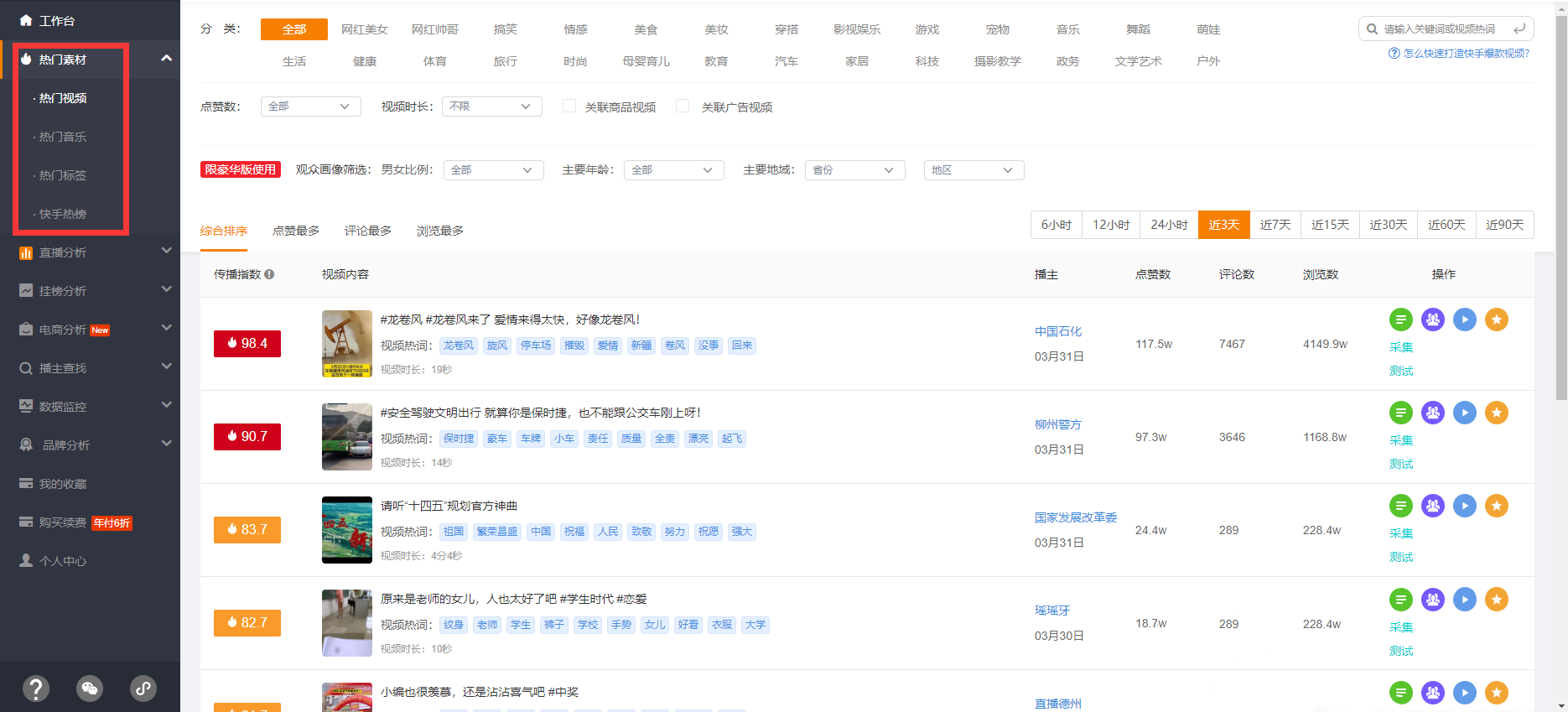
Task: Open details icon for 瑶瑶牙 video
Action: tap(1401, 600)
